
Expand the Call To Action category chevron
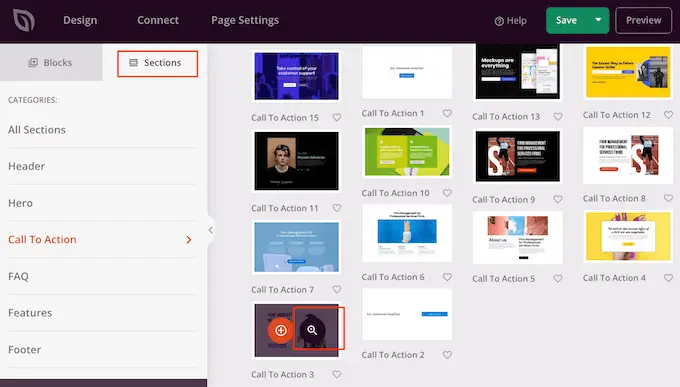pos(189,239)
